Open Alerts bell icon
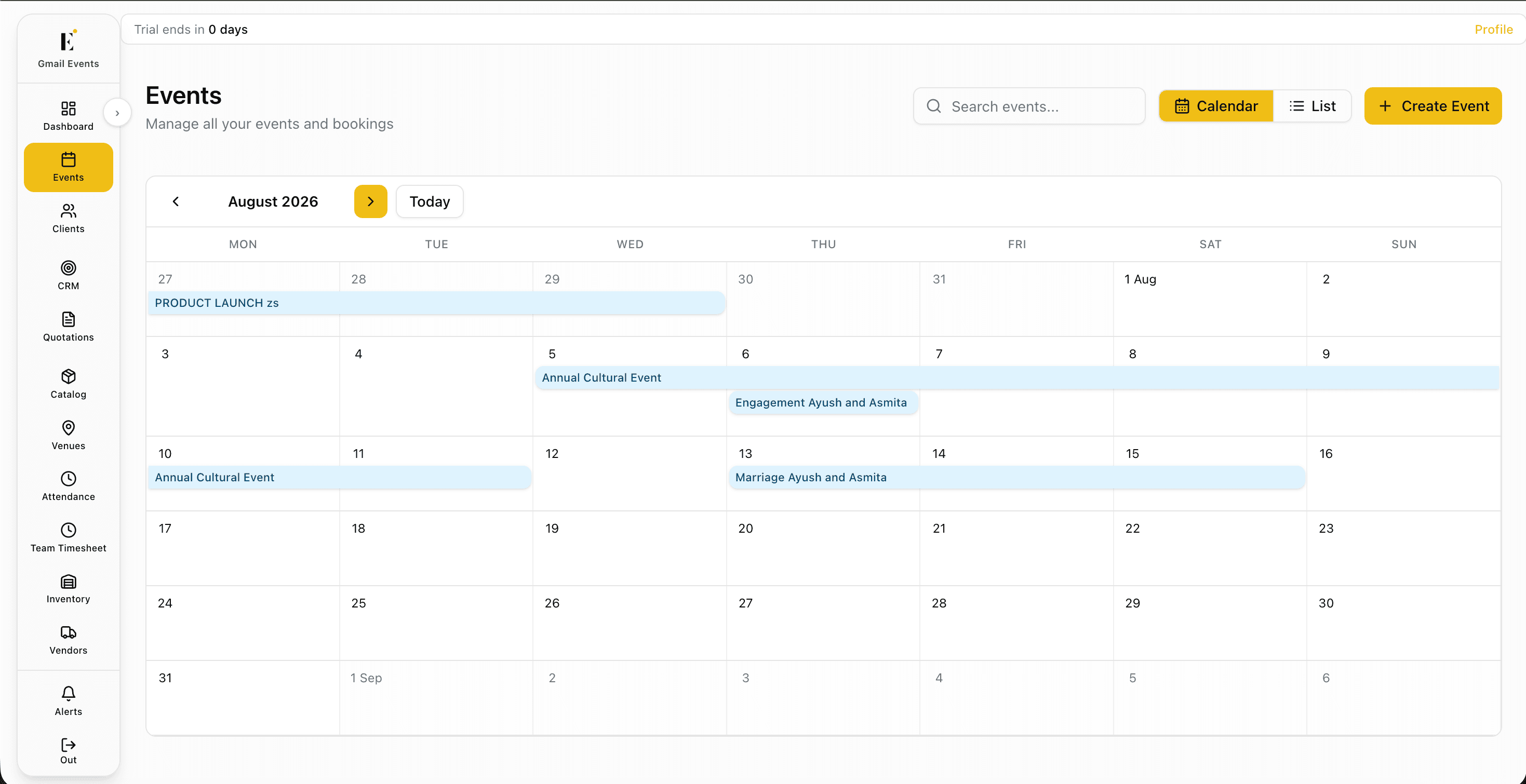Image resolution: width=1526 pixels, height=784 pixels. [x=68, y=694]
